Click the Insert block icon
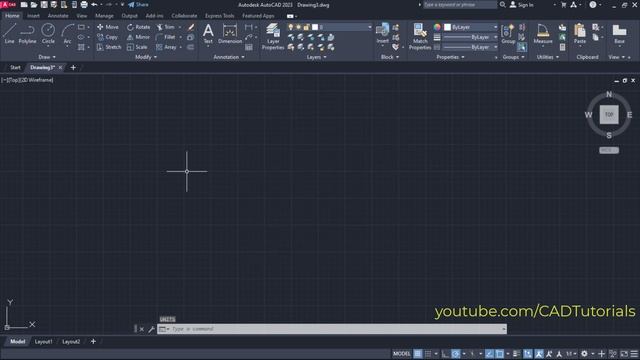This screenshot has width=640, height=360. 382,33
